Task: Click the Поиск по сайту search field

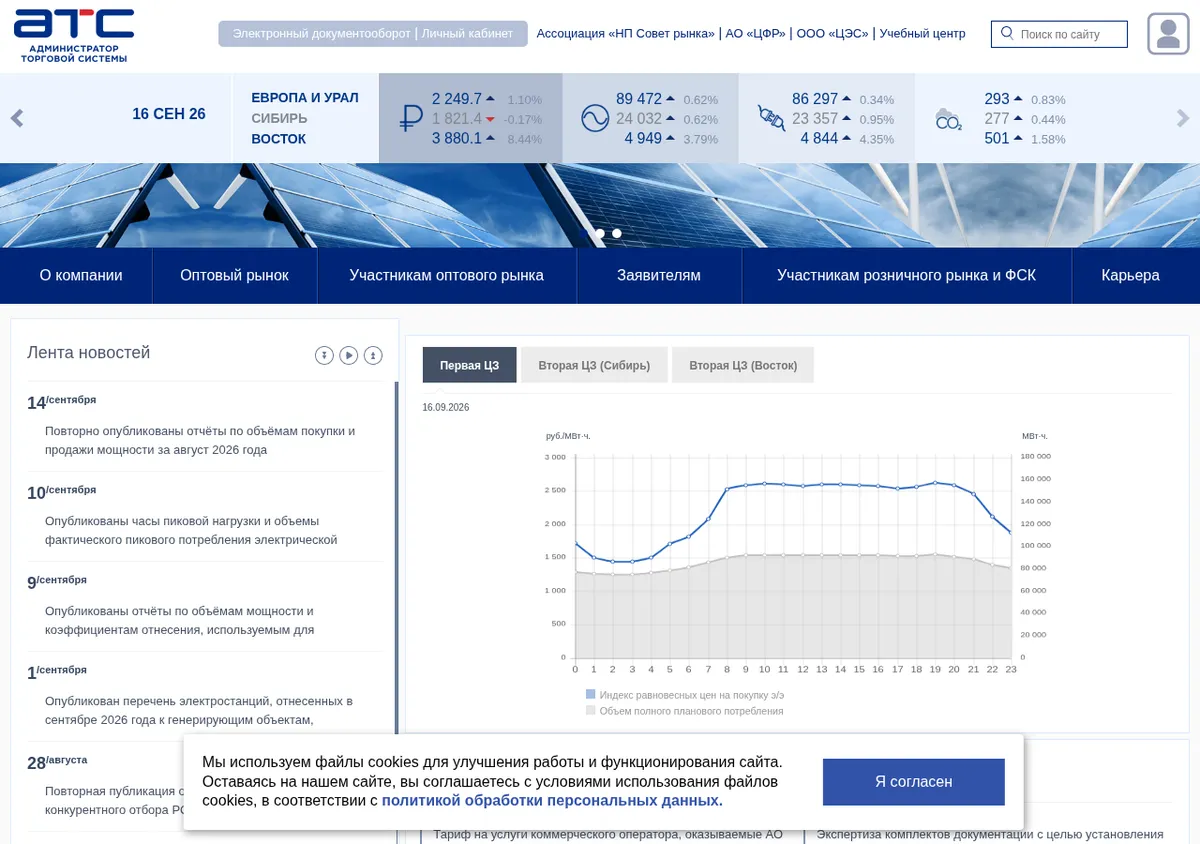Action: pyautogui.click(x=1059, y=34)
